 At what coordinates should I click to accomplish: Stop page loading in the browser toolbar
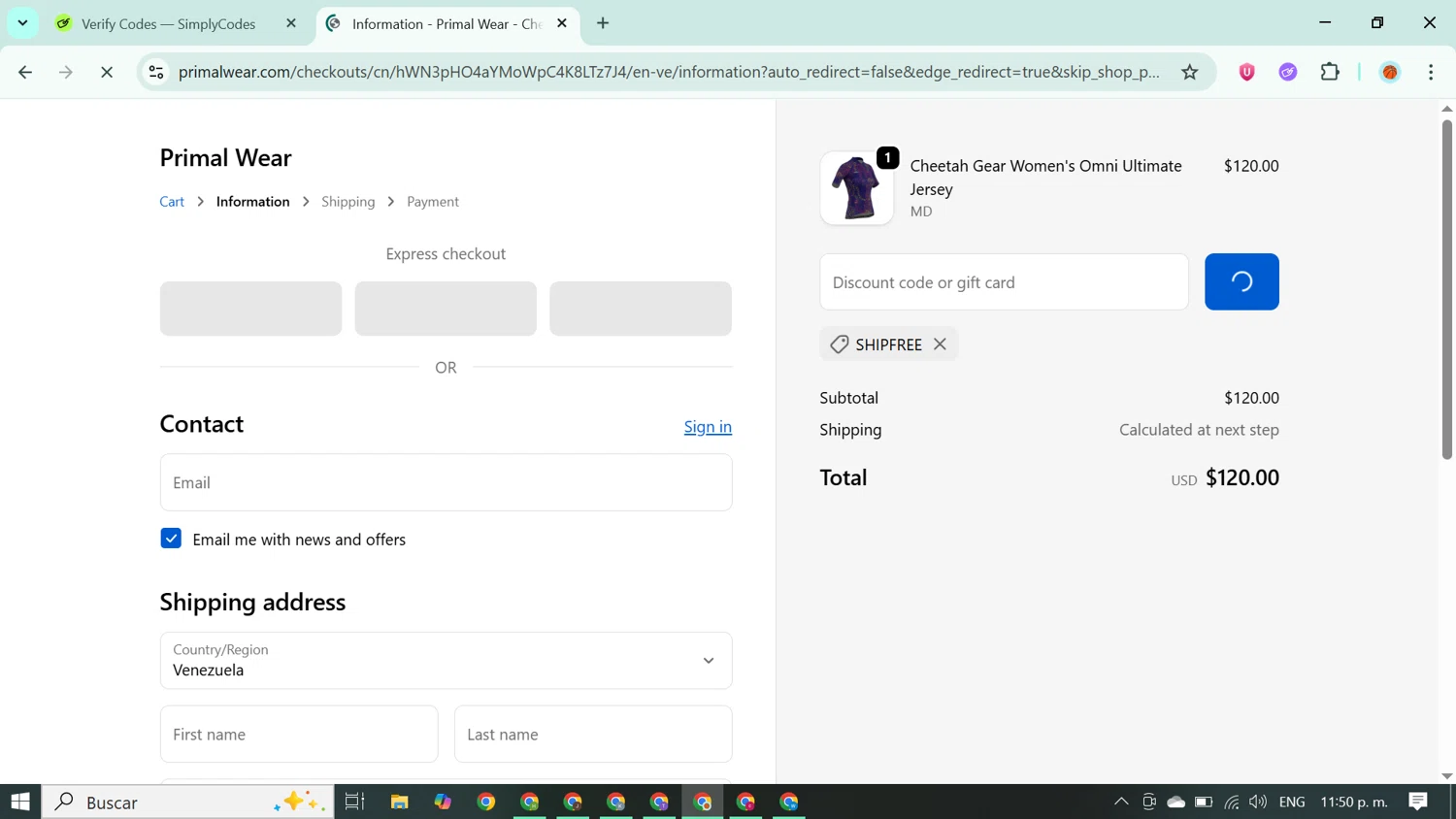[x=107, y=72]
